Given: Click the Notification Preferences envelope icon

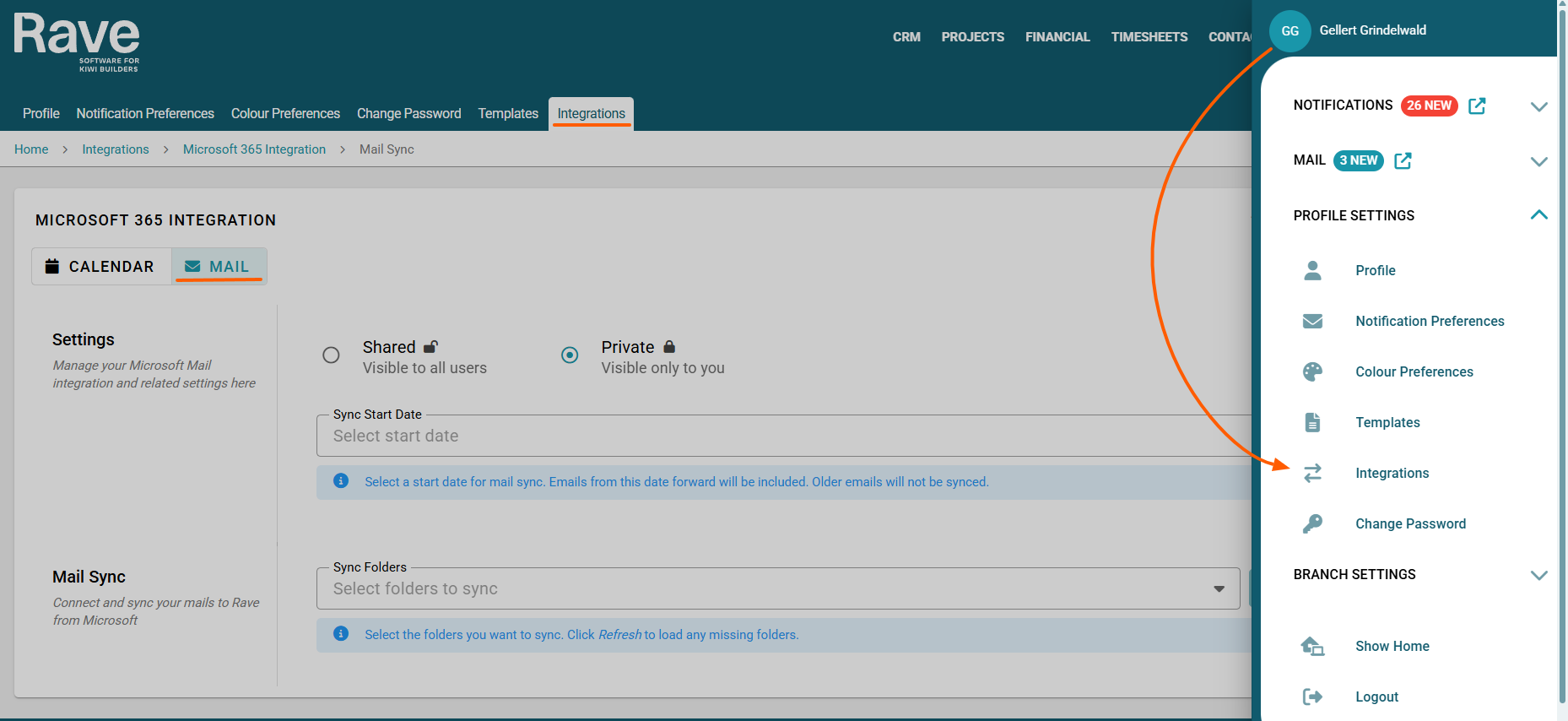Looking at the screenshot, I should (x=1312, y=321).
